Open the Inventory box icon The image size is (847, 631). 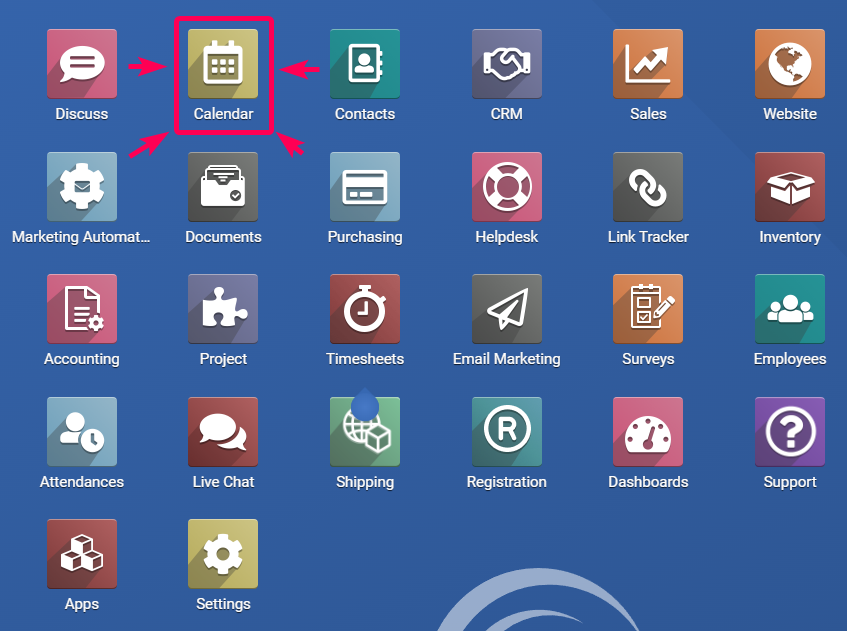pos(790,186)
